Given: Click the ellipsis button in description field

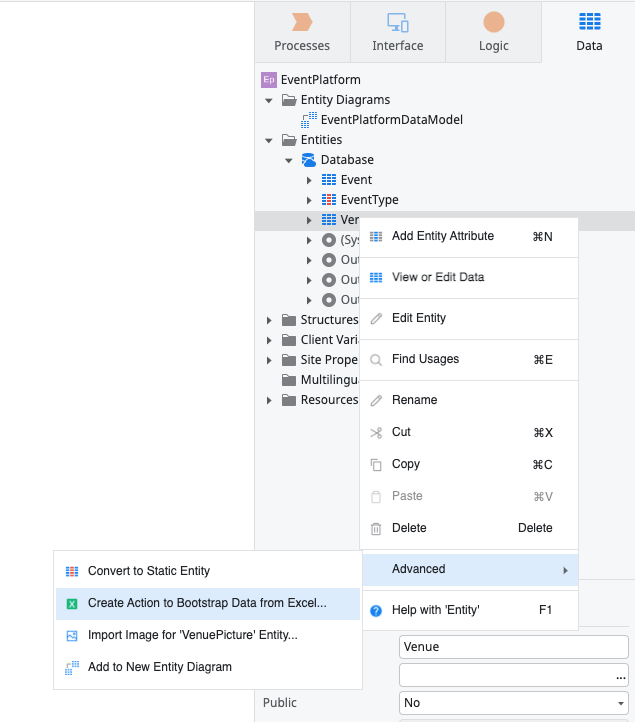Looking at the screenshot, I should 621,677.
